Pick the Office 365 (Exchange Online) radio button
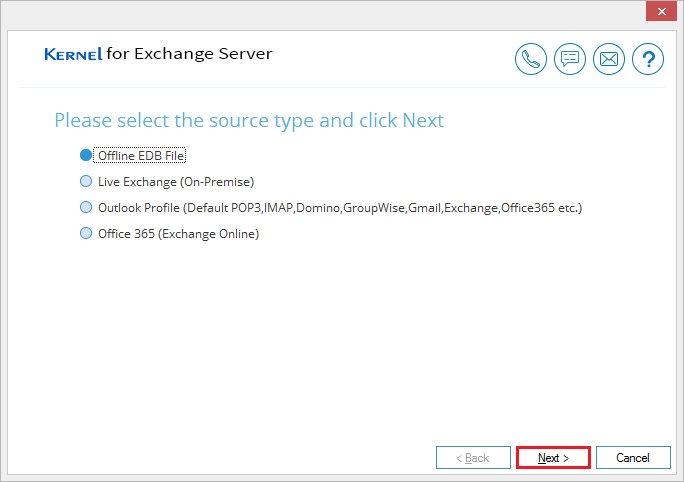Screen dimensions: 684x482 (x=86, y=233)
